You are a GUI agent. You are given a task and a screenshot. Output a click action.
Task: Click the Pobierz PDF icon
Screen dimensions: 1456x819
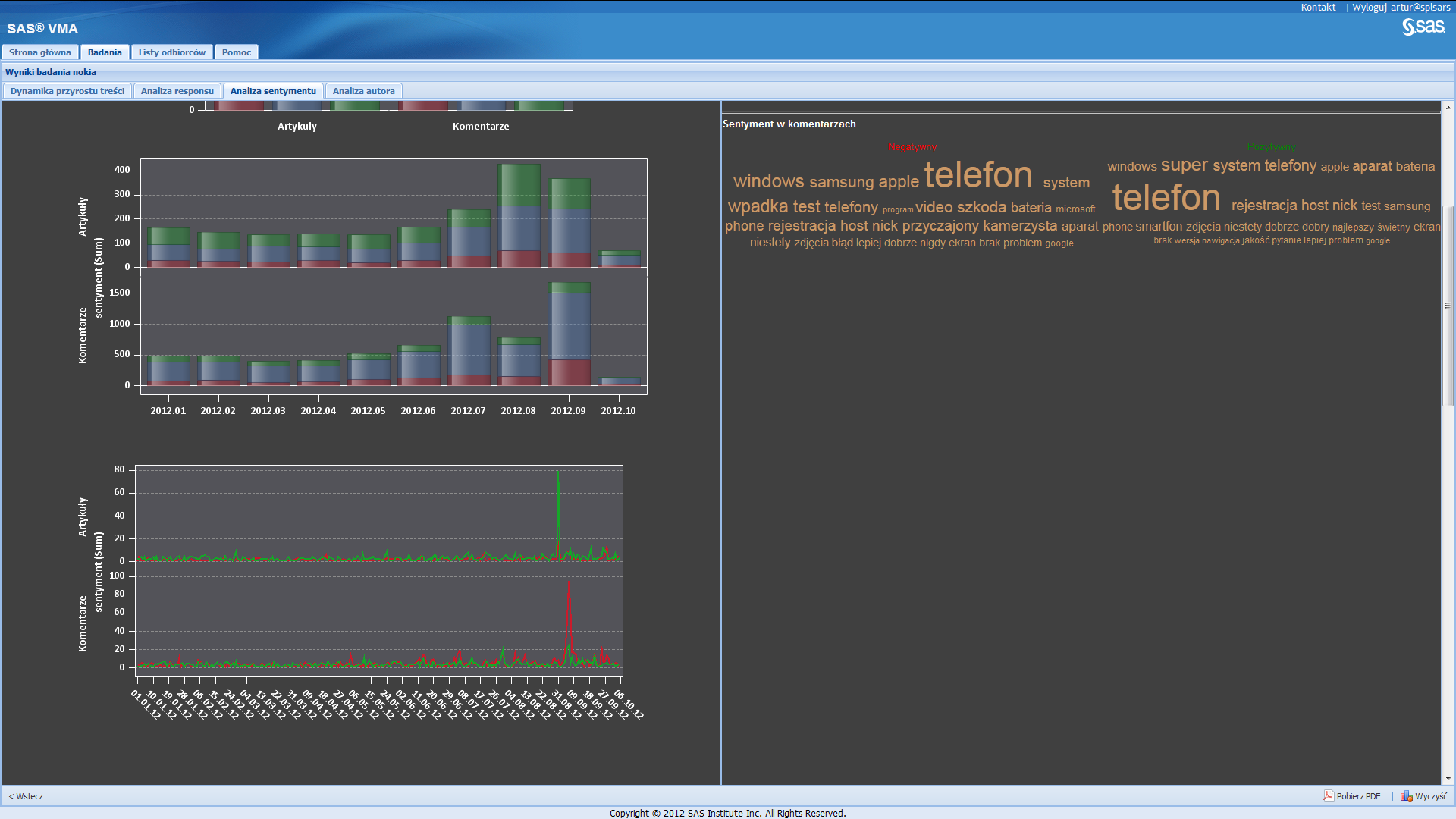[1328, 795]
